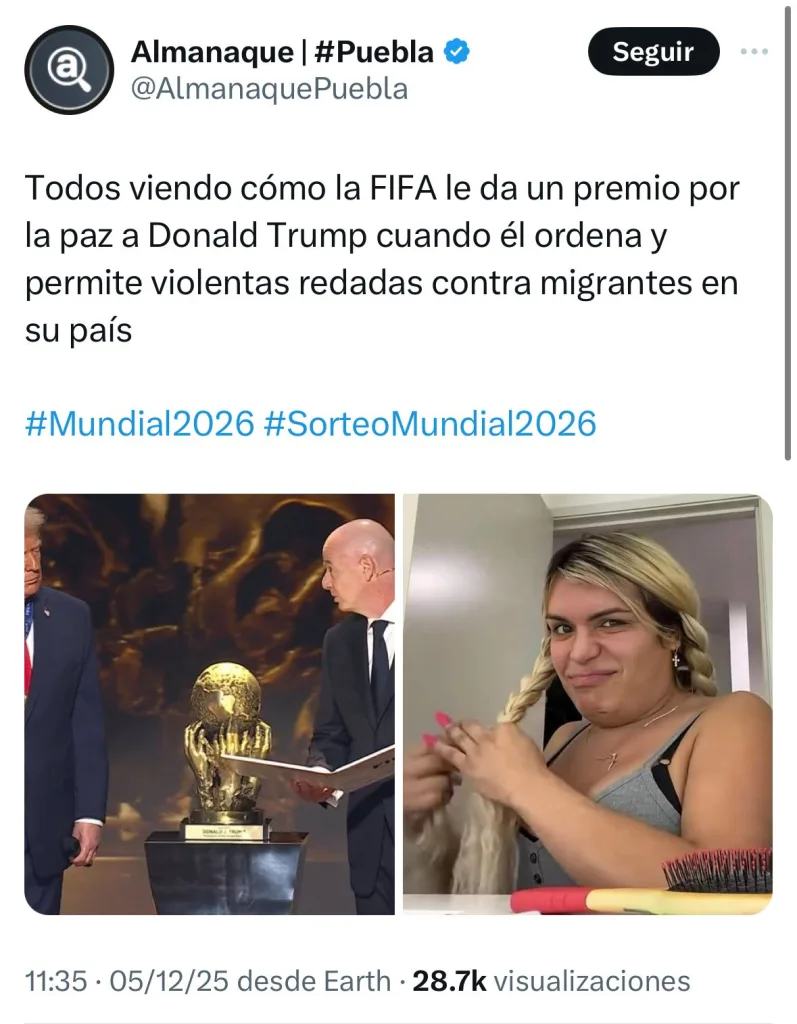The image size is (797, 1024).
Task: Open the Almanaque | #Puebla display name
Action: point(282,52)
